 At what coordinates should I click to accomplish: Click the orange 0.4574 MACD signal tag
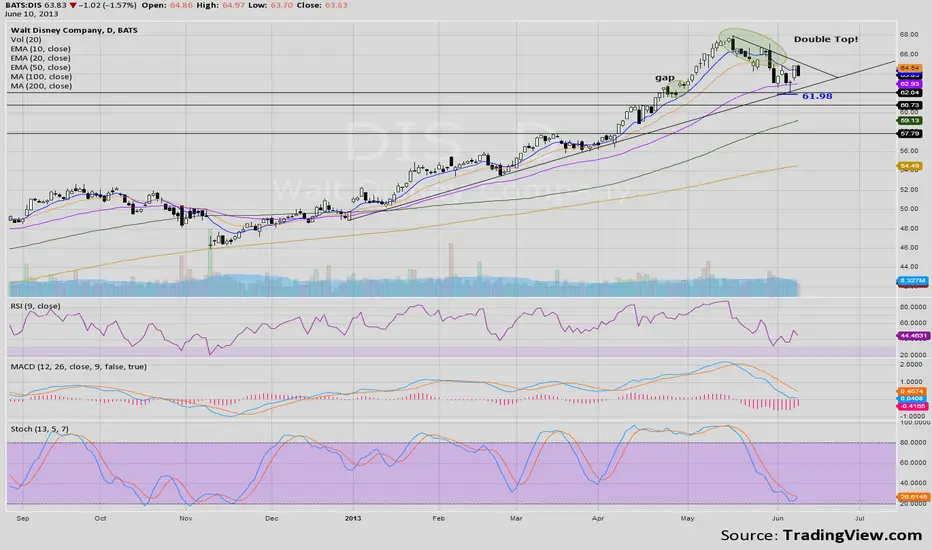tap(912, 391)
